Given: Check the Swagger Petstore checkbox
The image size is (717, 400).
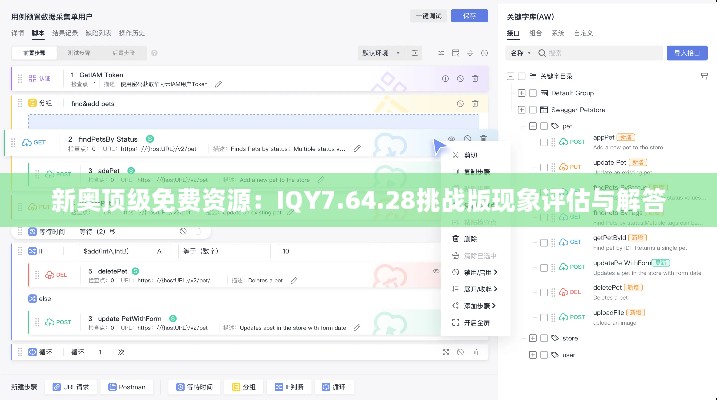Looking at the screenshot, I should (x=533, y=110).
